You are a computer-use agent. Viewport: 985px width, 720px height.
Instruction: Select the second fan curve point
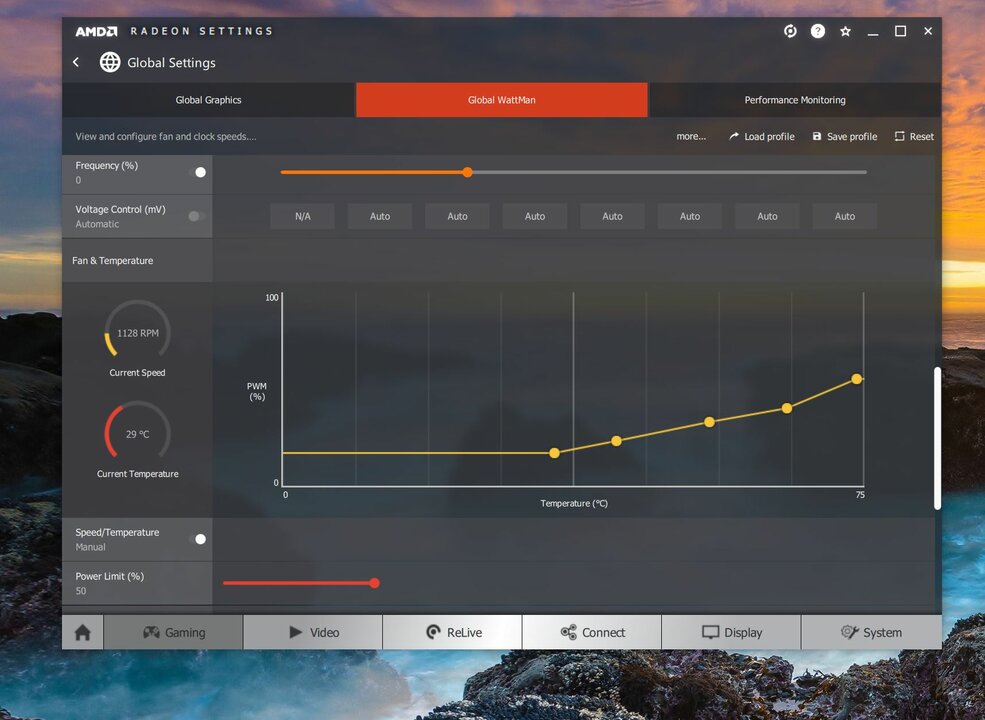click(x=616, y=441)
